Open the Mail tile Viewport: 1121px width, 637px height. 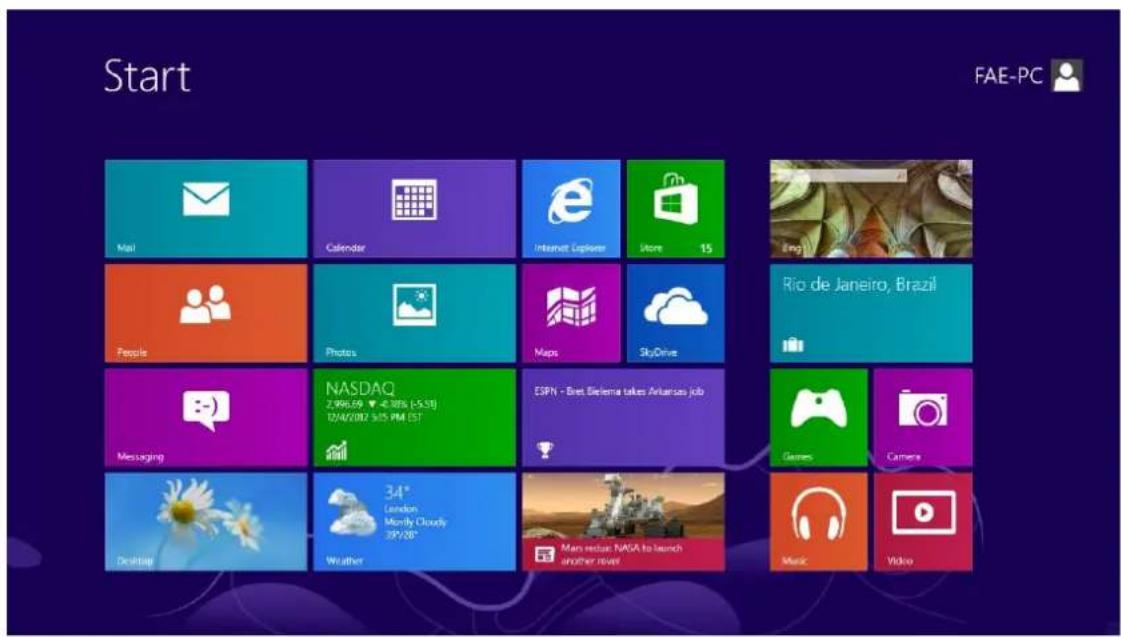(206, 209)
